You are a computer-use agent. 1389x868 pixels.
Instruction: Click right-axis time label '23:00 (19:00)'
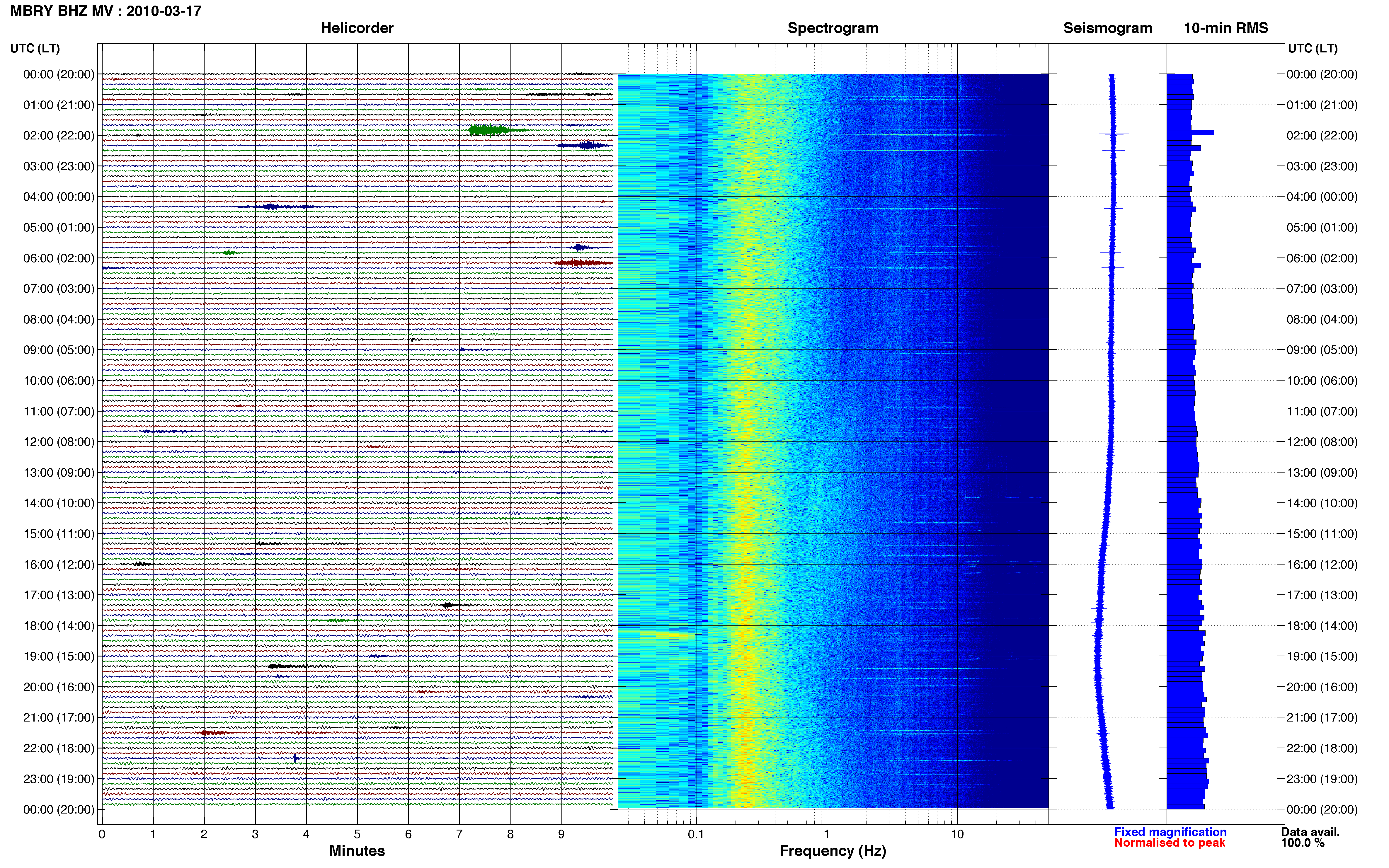click(x=1322, y=779)
